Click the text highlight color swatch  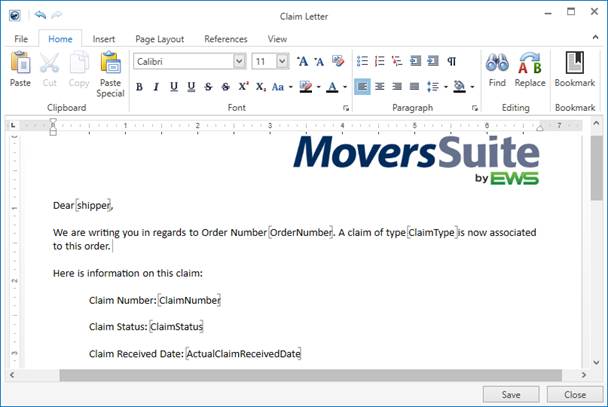pos(305,87)
